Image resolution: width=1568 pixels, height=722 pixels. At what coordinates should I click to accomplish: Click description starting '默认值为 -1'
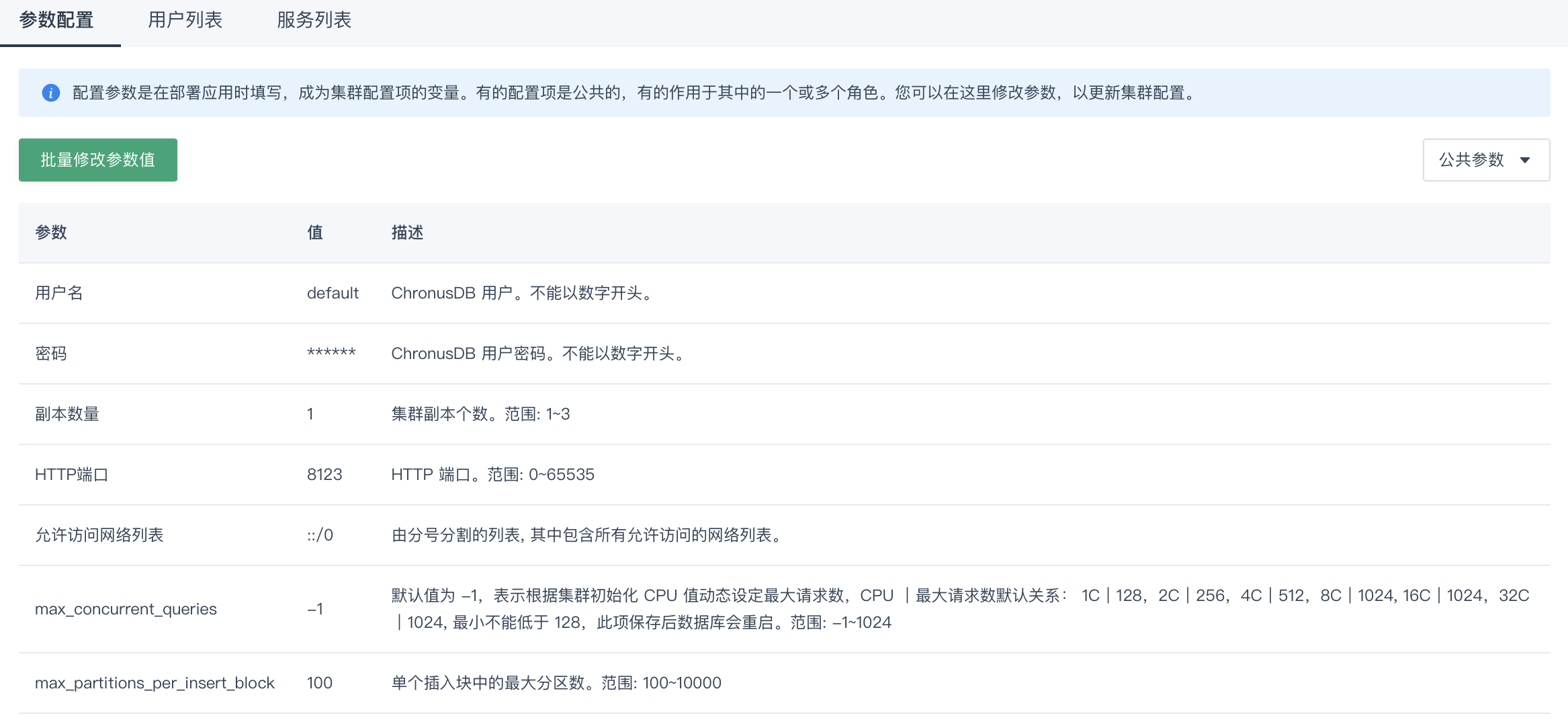961,609
